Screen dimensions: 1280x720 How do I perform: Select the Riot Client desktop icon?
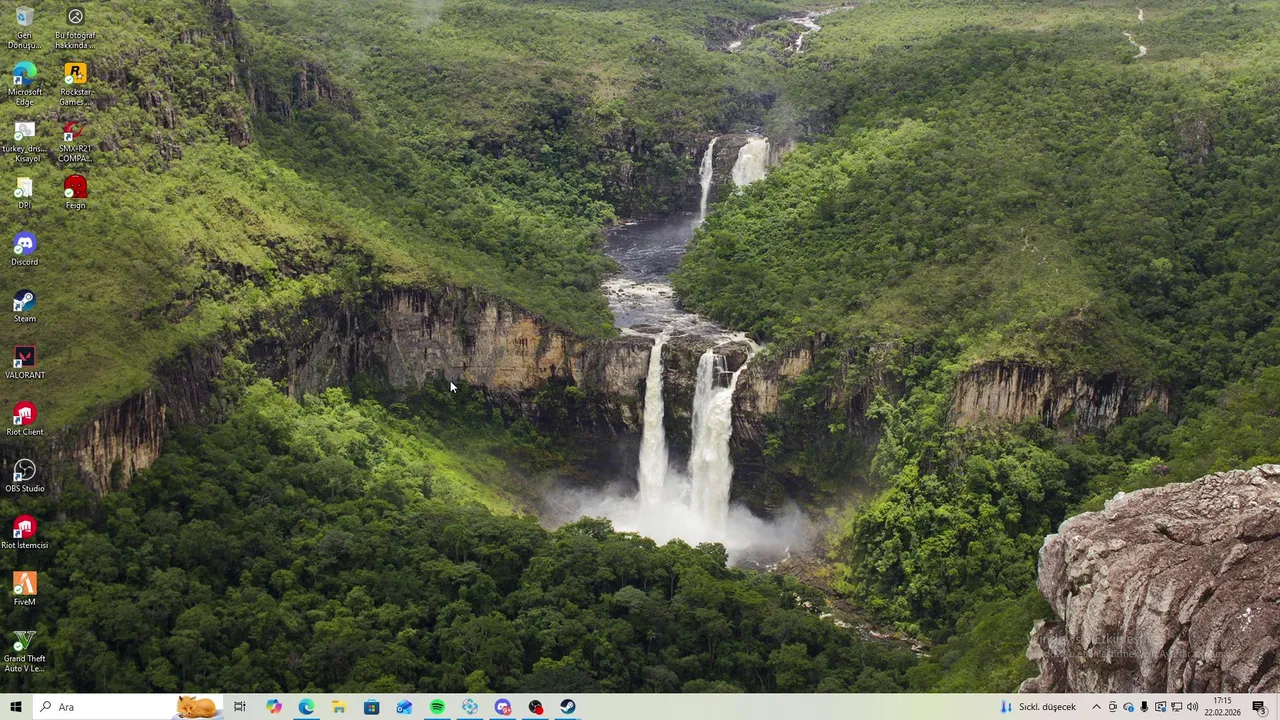[24, 420]
